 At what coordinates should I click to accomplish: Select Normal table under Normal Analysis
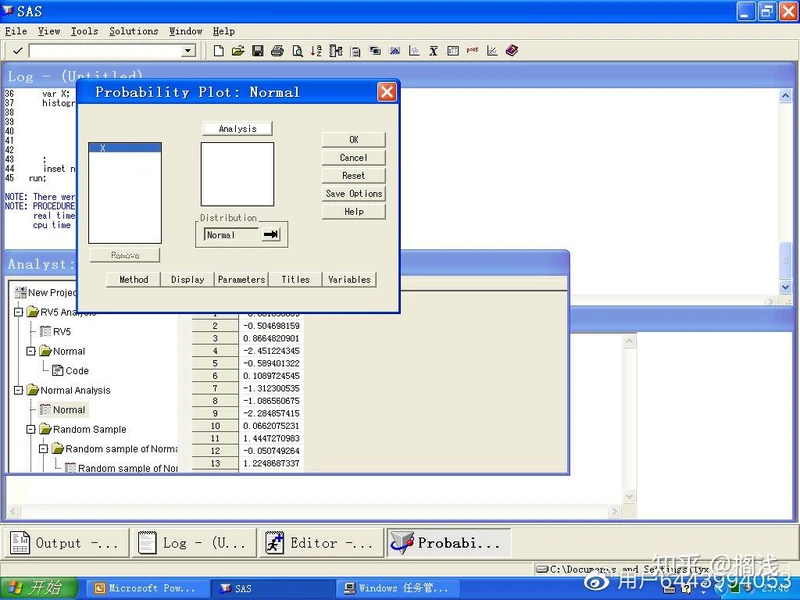coord(63,410)
